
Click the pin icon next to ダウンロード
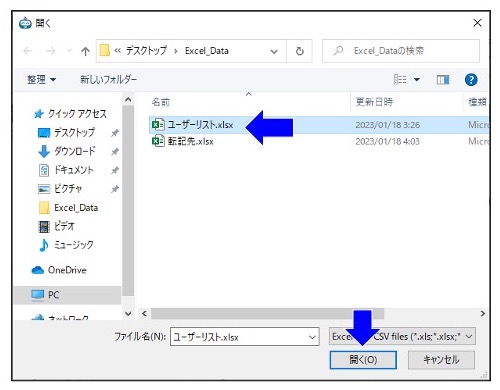pyautogui.click(x=115, y=152)
